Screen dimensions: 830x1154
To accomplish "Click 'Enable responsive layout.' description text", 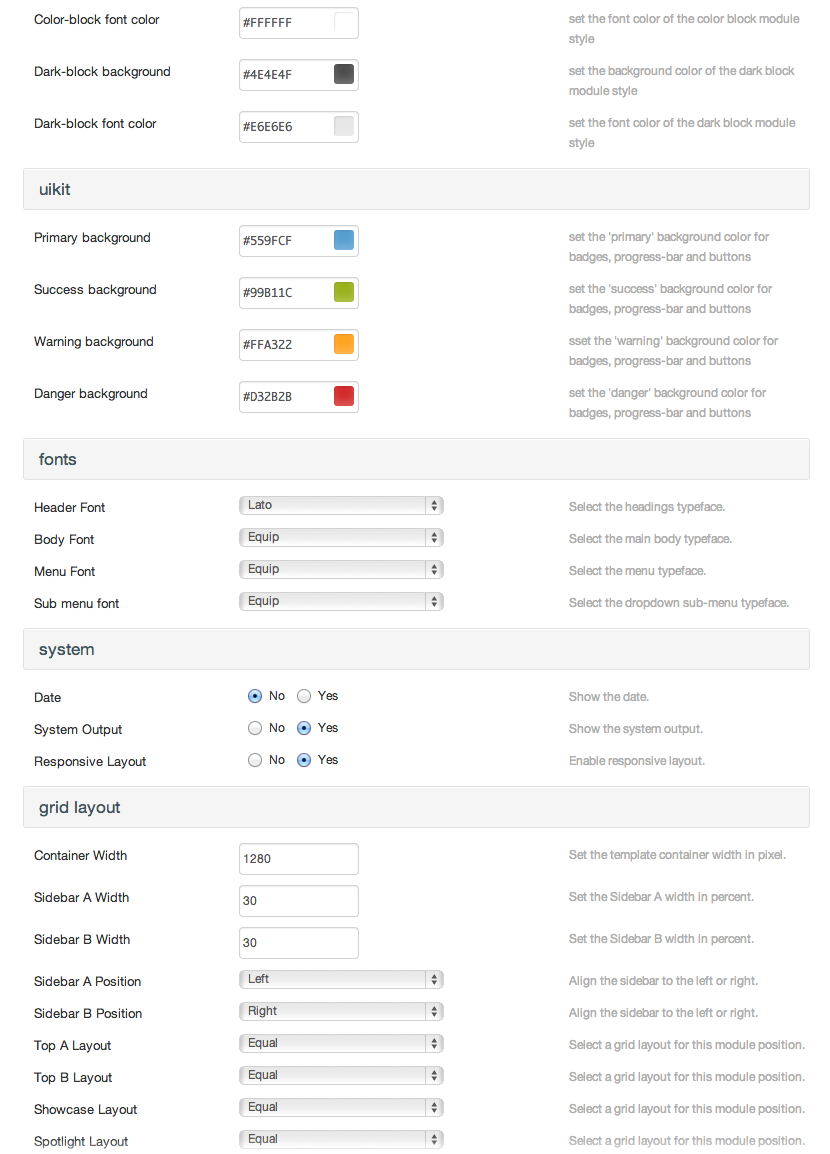I will (636, 761).
